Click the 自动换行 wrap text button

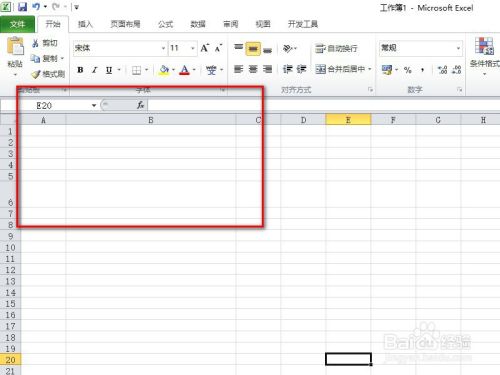(x=336, y=49)
